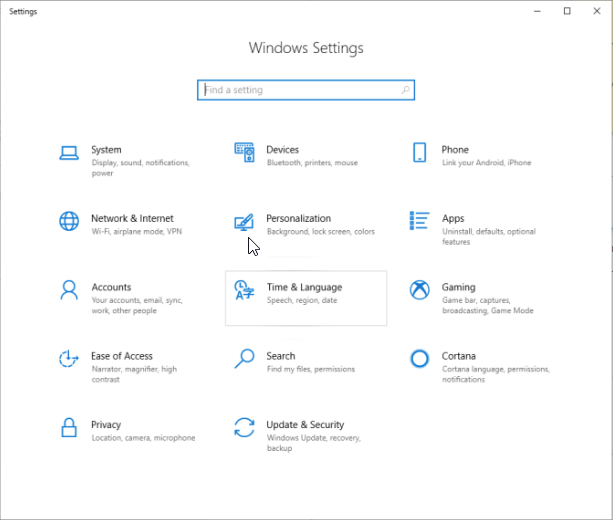Click the Phone icon
613x520 pixels.
pos(419,152)
